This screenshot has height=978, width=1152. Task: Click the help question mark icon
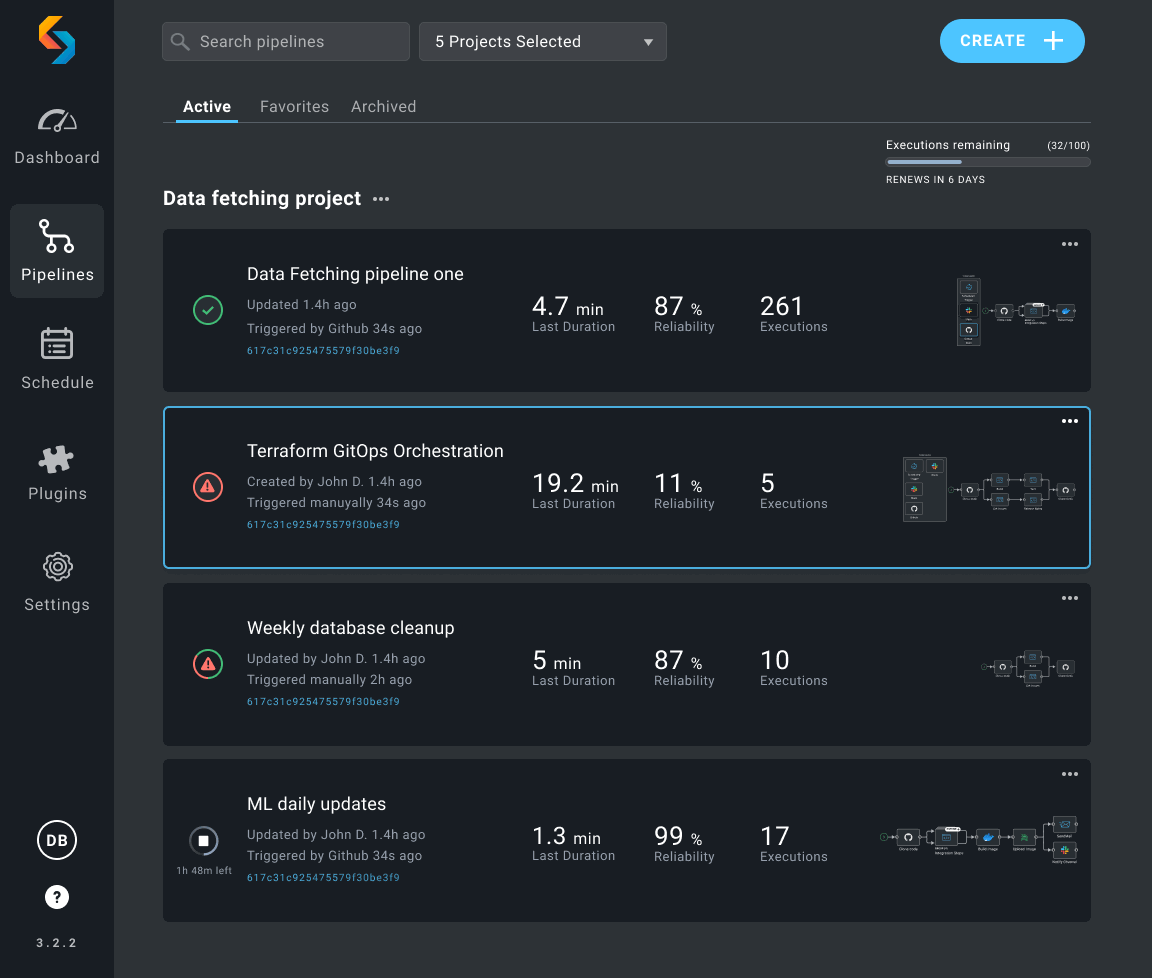click(x=57, y=897)
